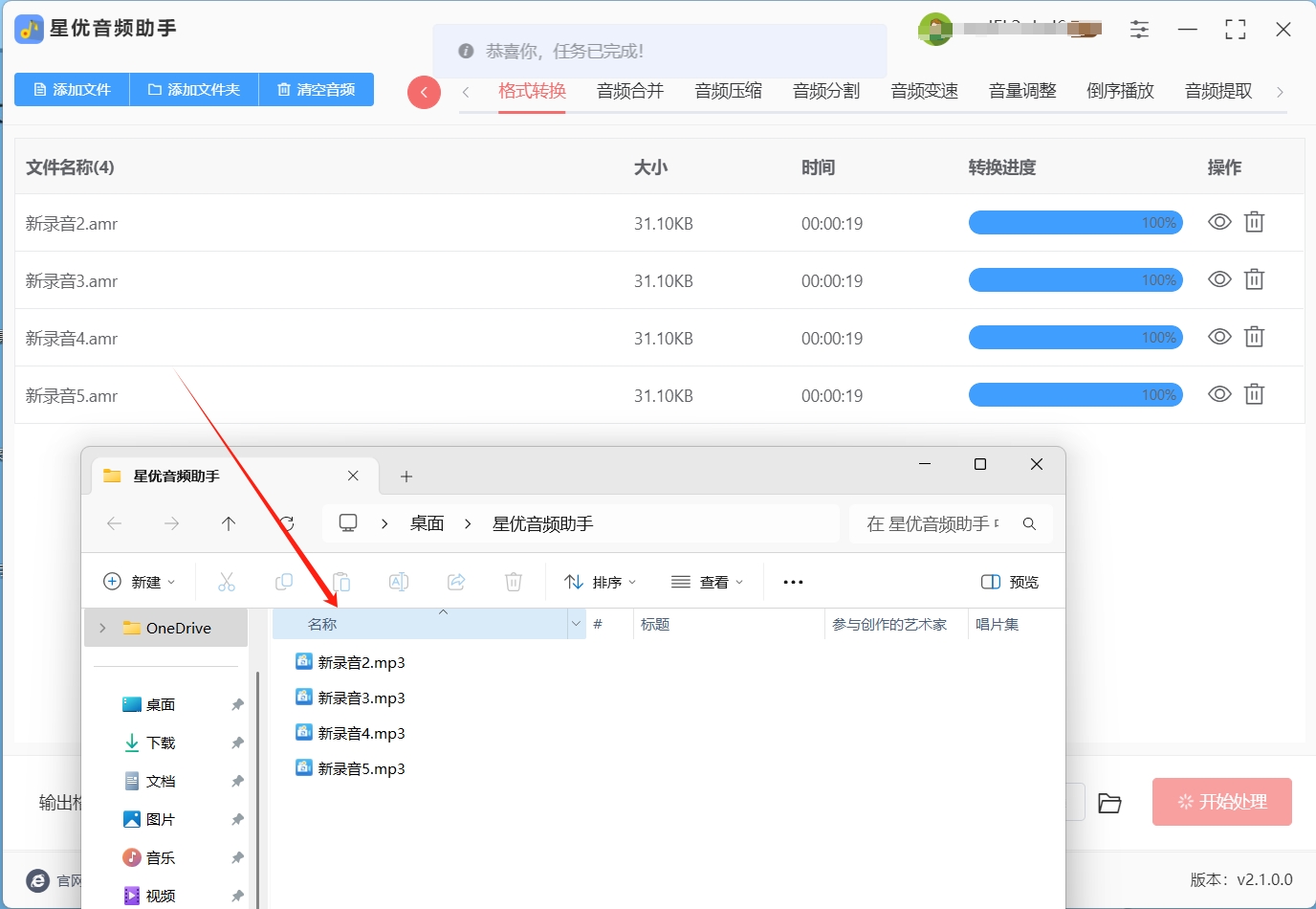
Task: Click the 新录音3.amr progress bar
Action: click(1076, 279)
